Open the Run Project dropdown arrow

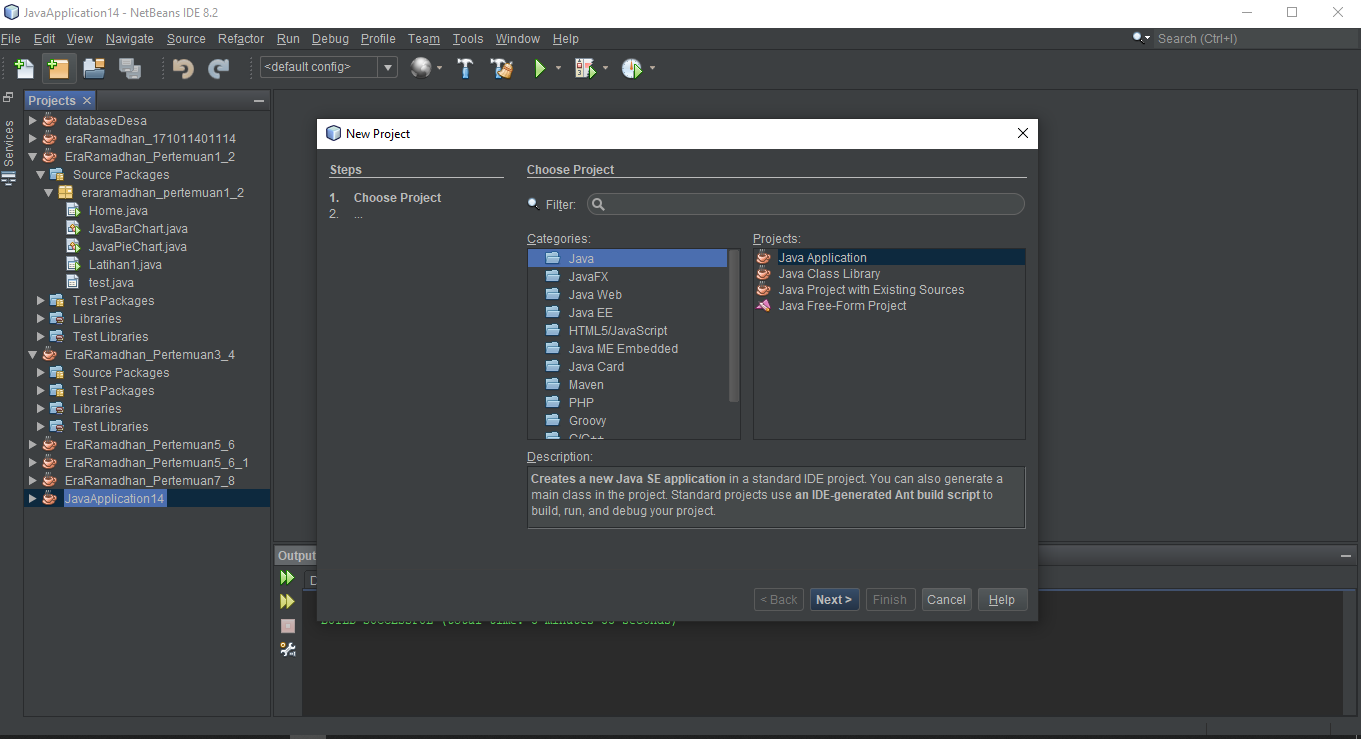coord(558,68)
